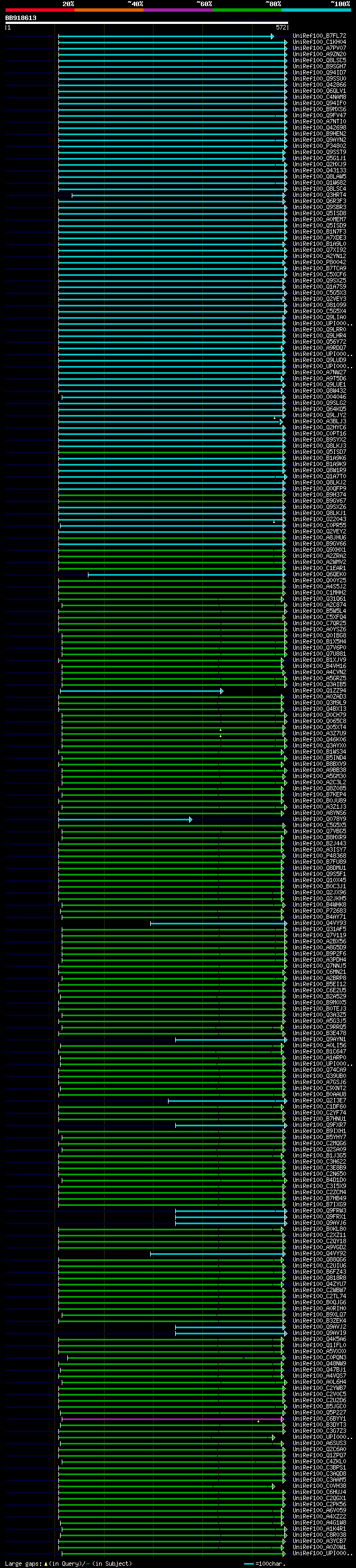Select hit label UniRef100_Q1ZZ94
Viewport: 356px width, 1568px height.
[x=319, y=691]
